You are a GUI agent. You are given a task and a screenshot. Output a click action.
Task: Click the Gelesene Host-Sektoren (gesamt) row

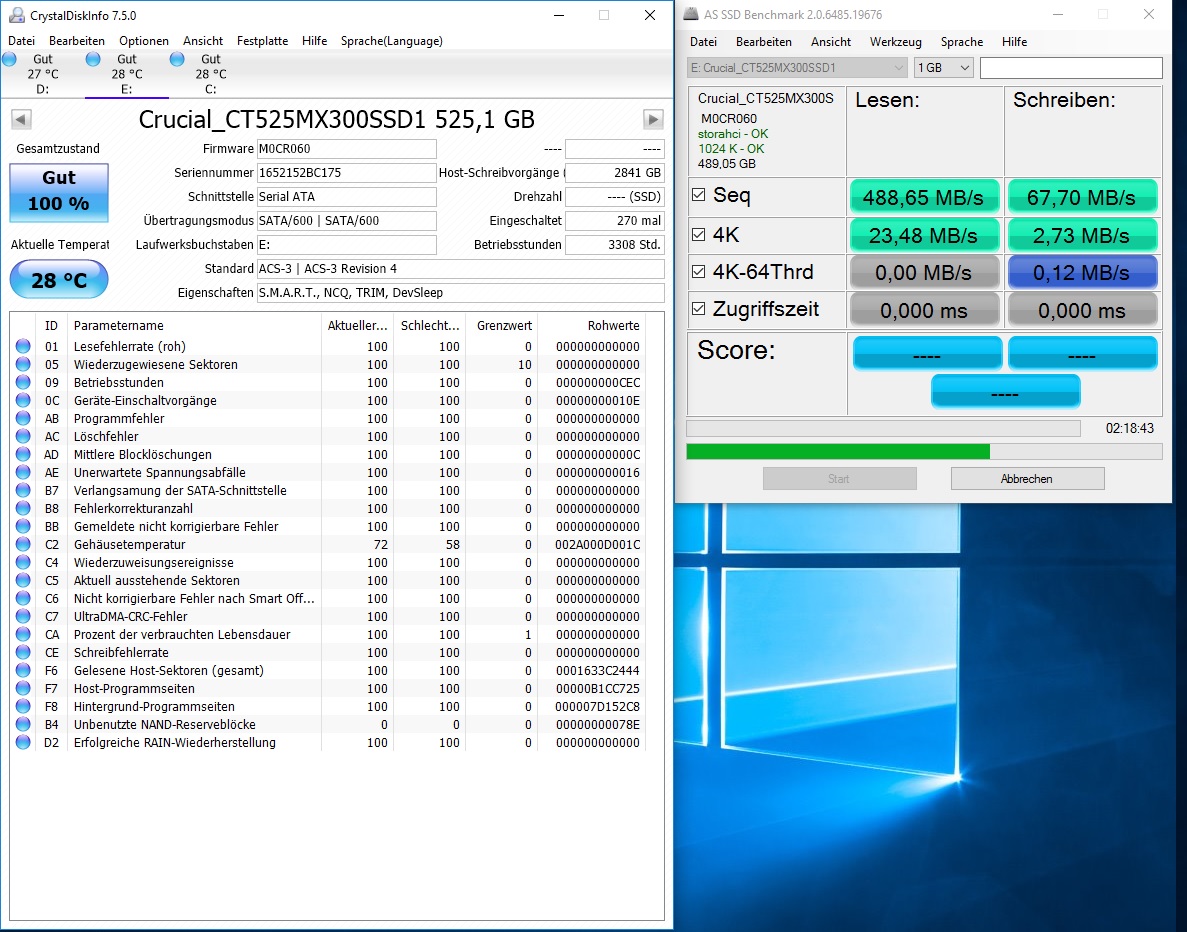click(328, 671)
